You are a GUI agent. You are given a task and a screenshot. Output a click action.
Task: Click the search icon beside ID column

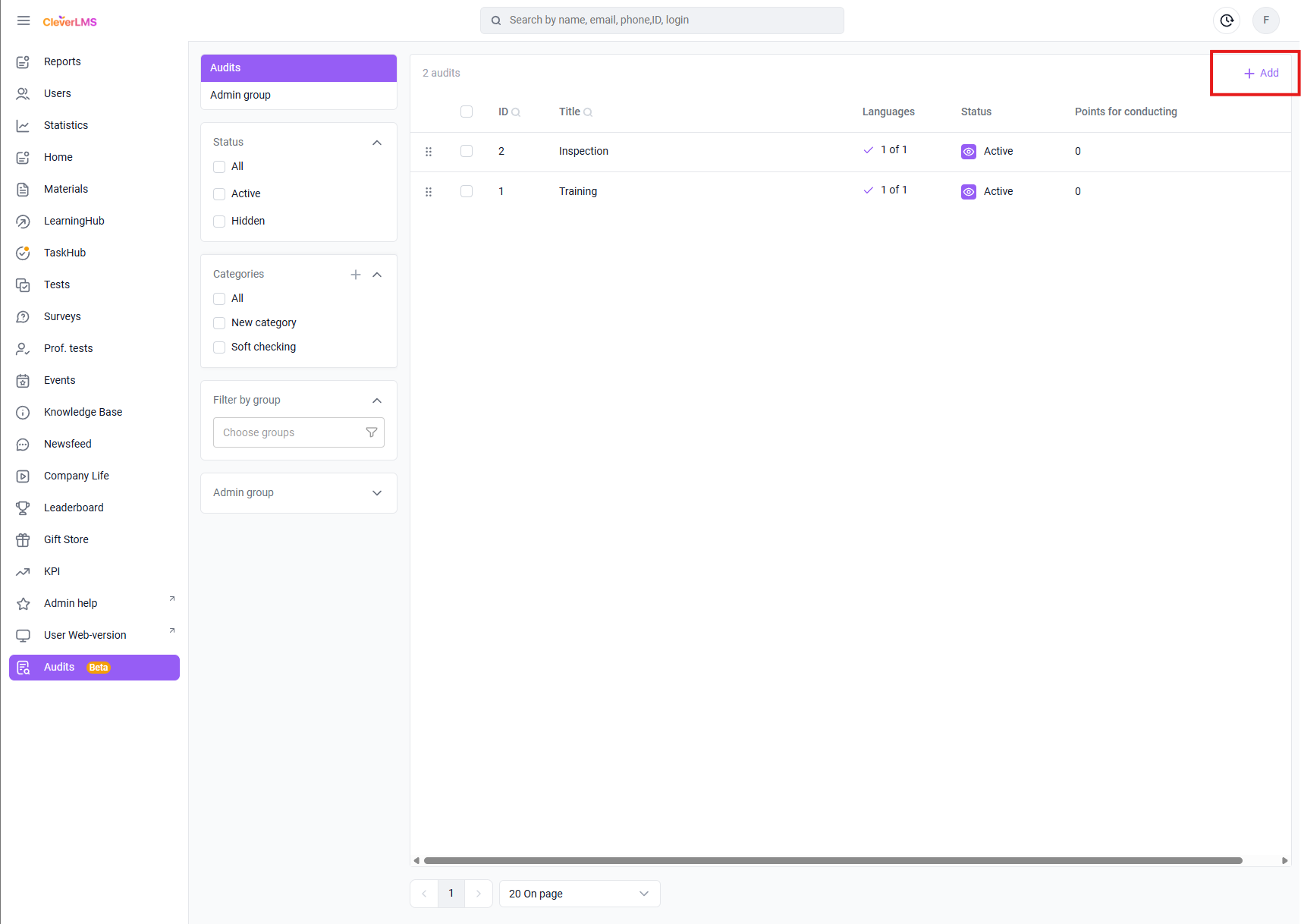pos(516,112)
